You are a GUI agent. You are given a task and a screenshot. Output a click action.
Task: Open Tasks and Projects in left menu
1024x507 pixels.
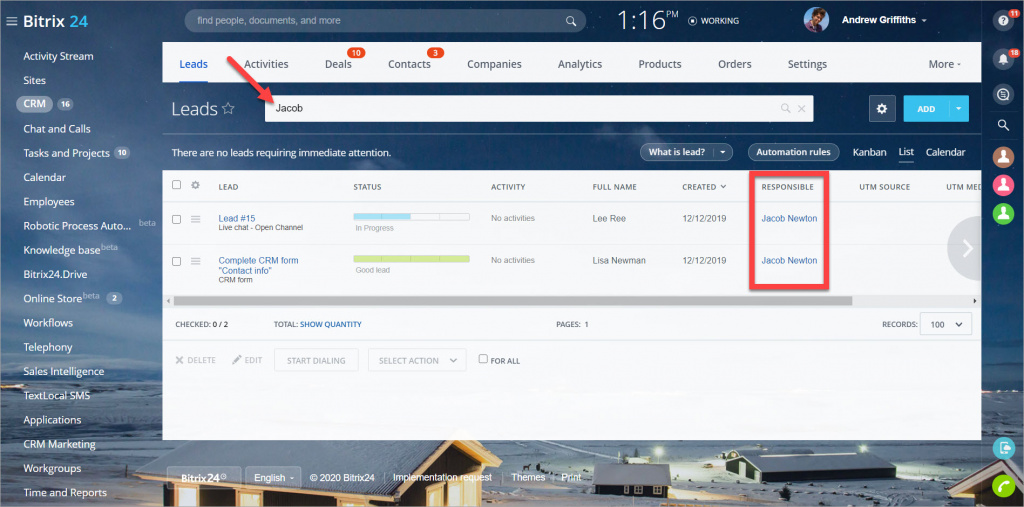(67, 153)
